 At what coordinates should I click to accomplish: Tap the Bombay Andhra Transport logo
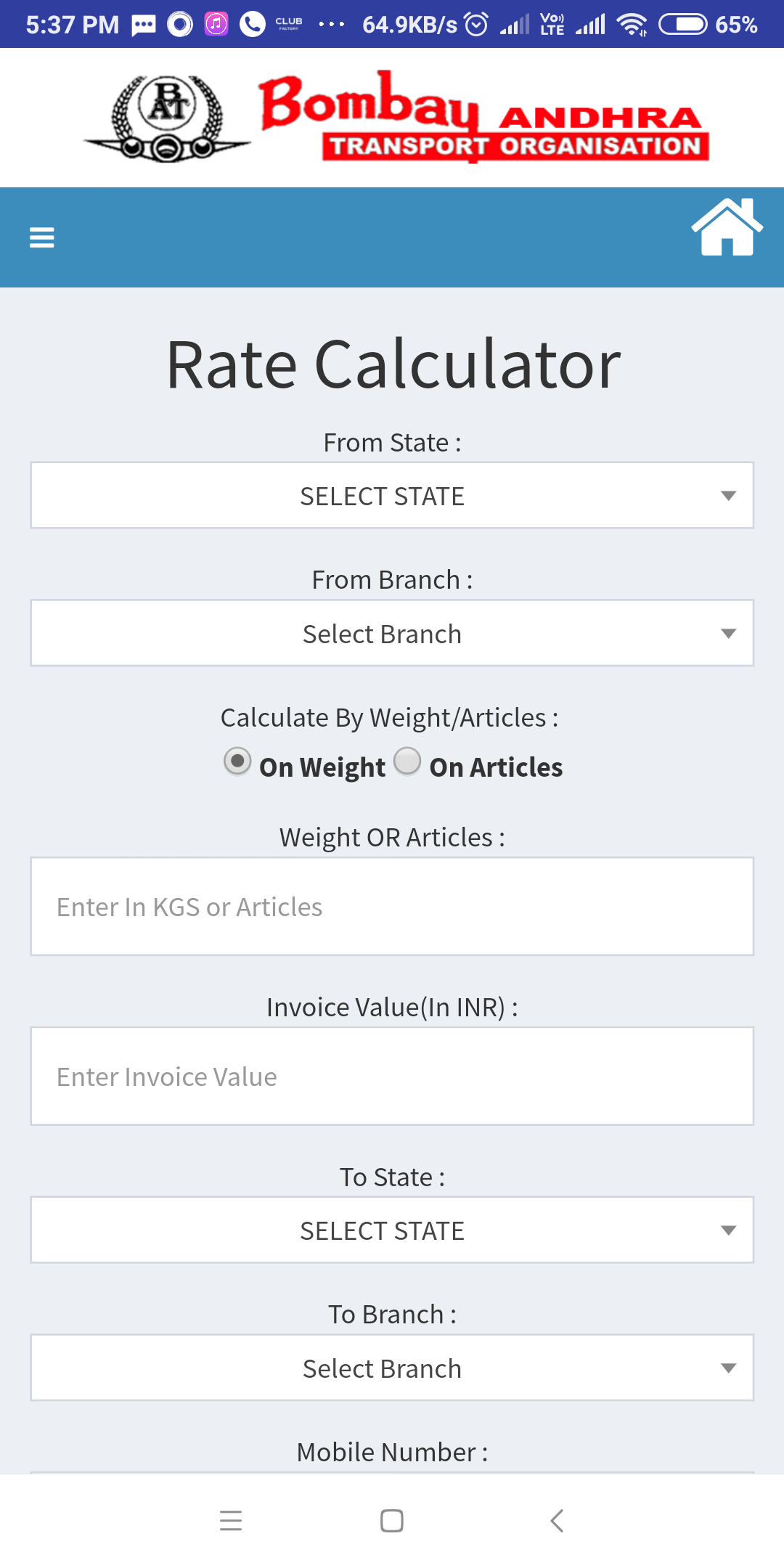396,118
